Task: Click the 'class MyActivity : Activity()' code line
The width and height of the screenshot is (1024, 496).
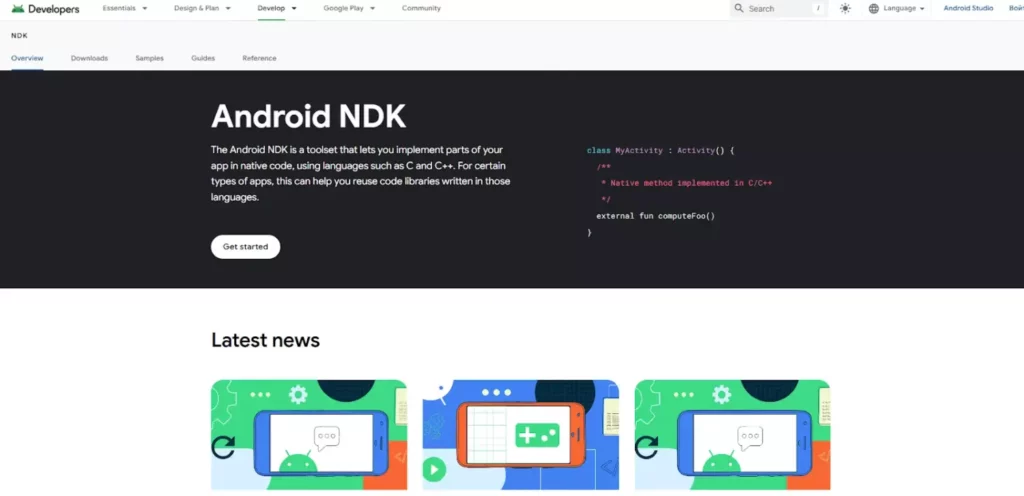Action: 660,150
